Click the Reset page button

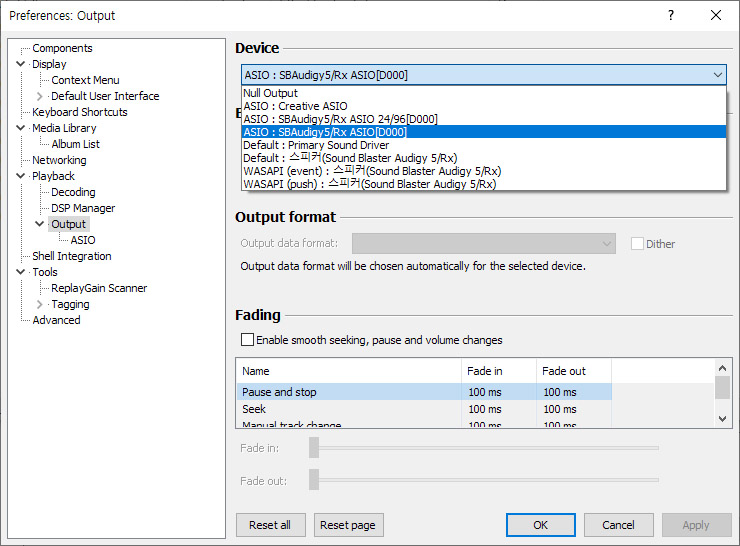point(349,525)
